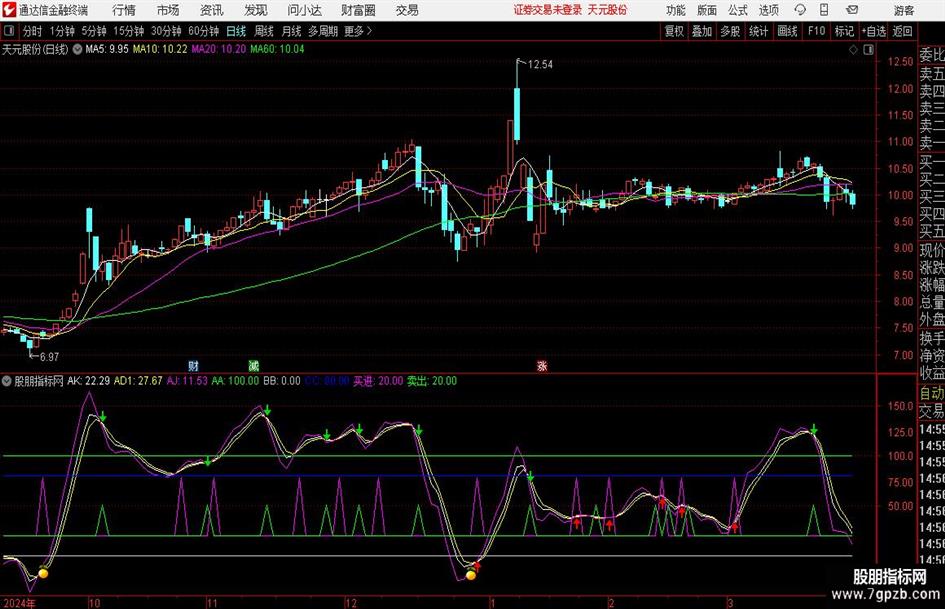Click the 12.54 high price label
The image size is (945, 609).
(540, 65)
